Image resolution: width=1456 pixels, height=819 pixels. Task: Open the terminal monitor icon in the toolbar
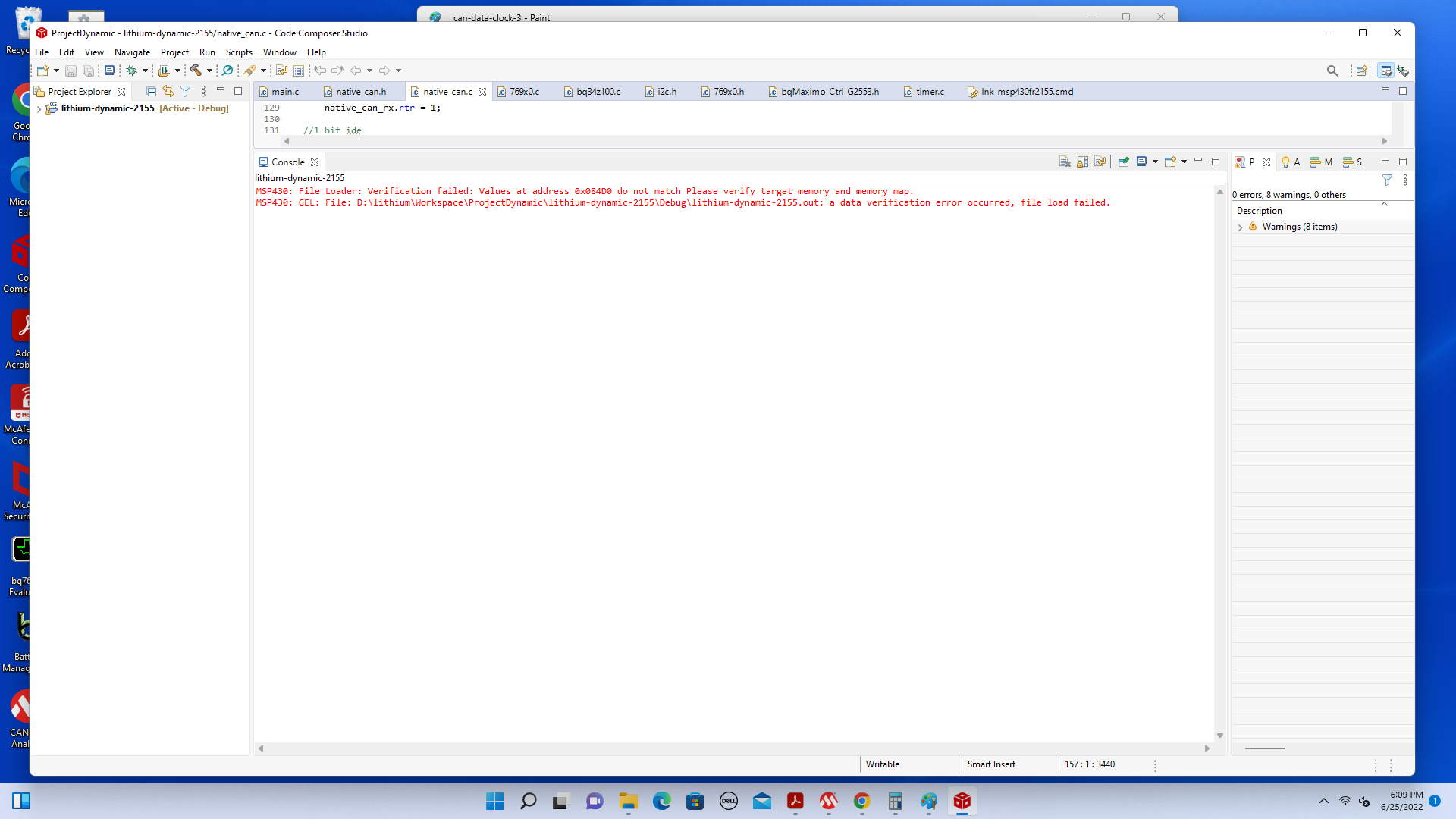click(x=109, y=71)
